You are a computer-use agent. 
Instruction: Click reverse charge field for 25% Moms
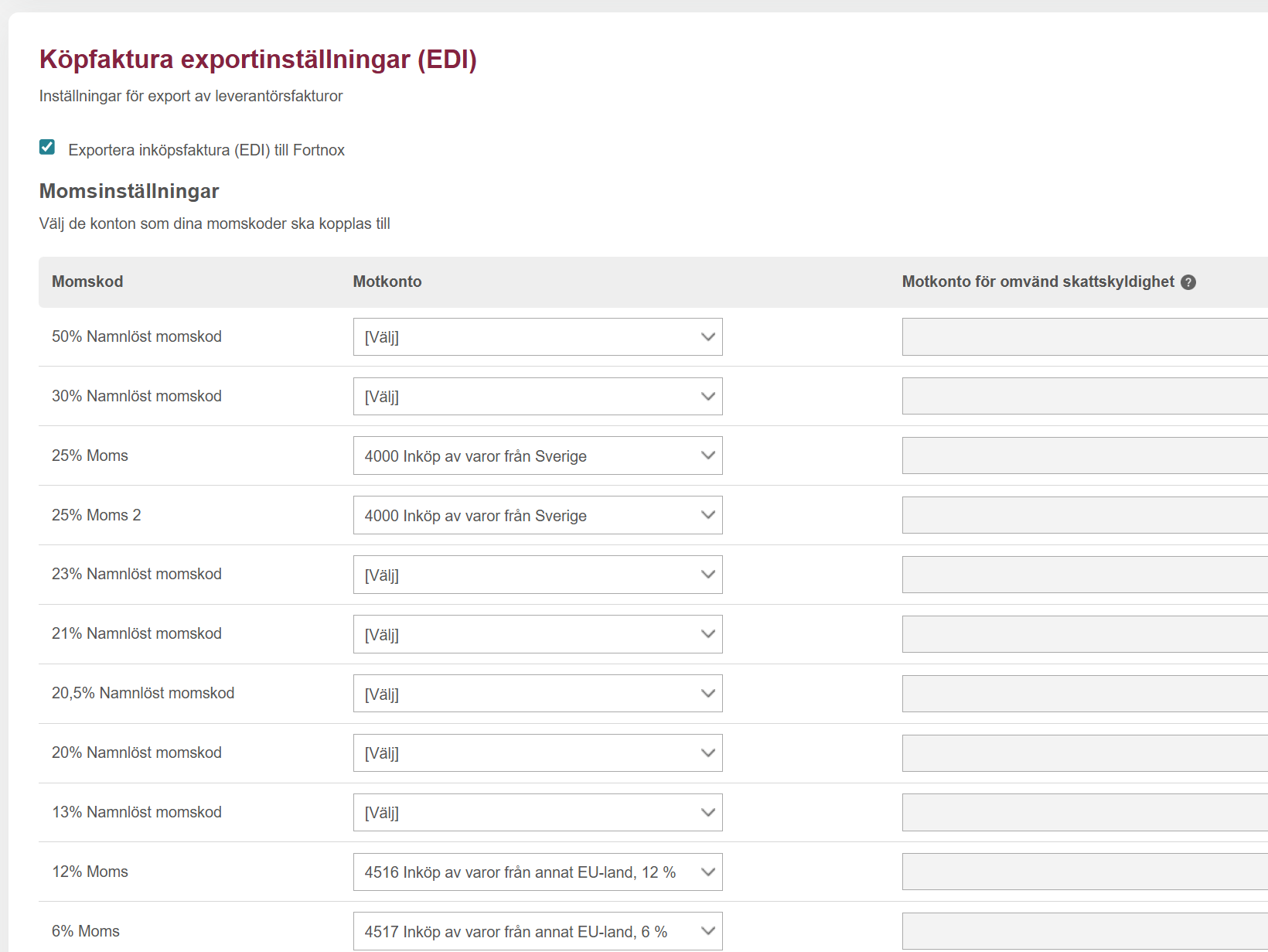click(x=1084, y=456)
